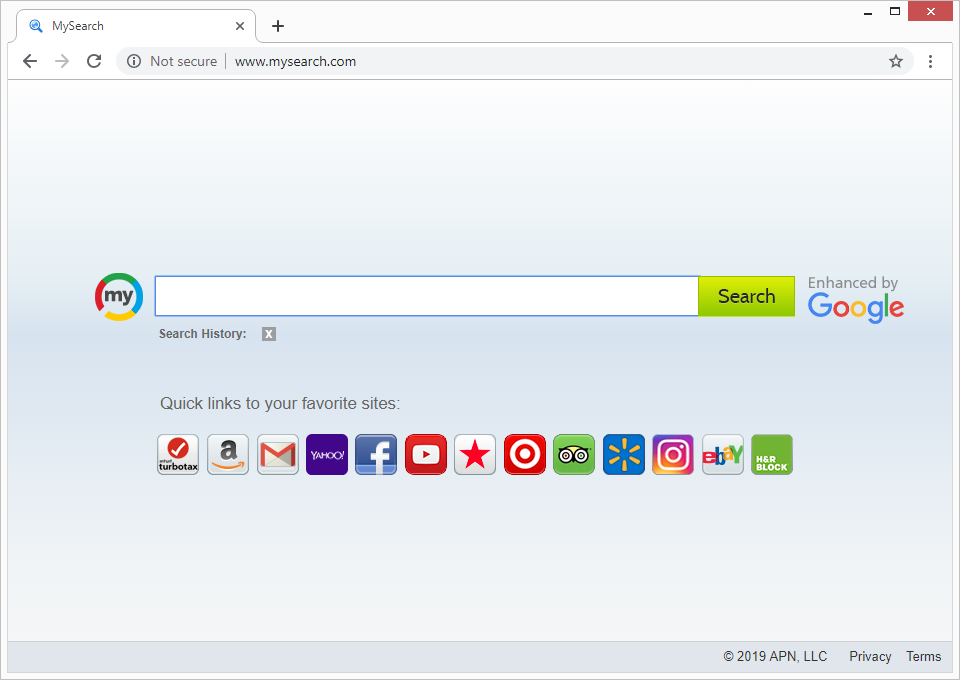Open the Privacy link in footer
Viewport: 960px width, 680px height.
tap(870, 657)
